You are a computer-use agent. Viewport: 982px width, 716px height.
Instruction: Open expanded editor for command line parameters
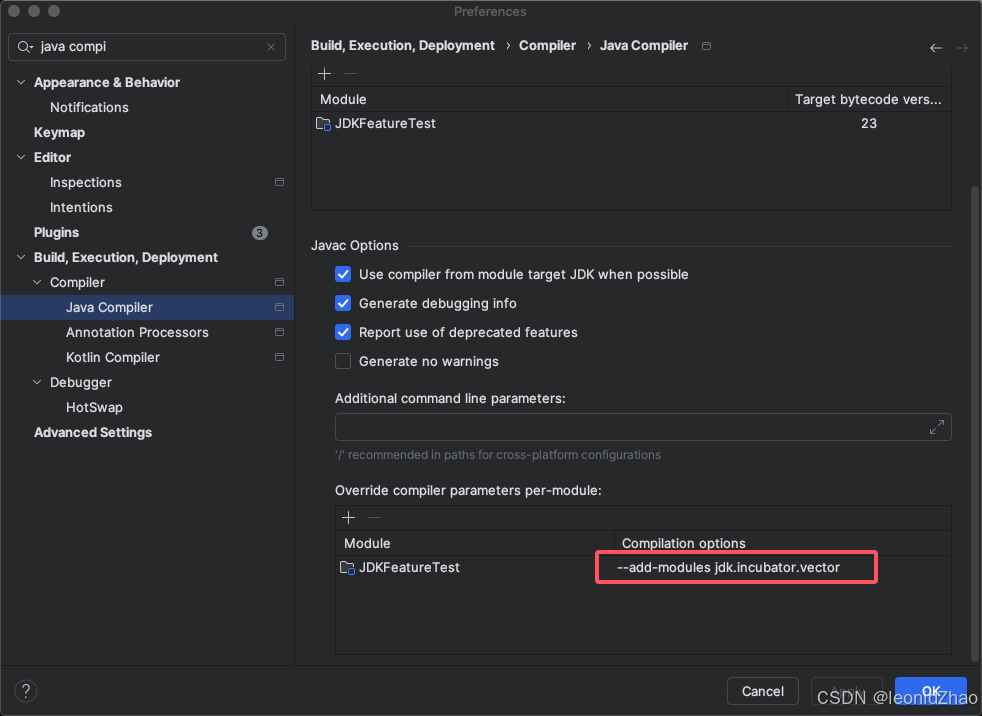pyautogui.click(x=937, y=427)
